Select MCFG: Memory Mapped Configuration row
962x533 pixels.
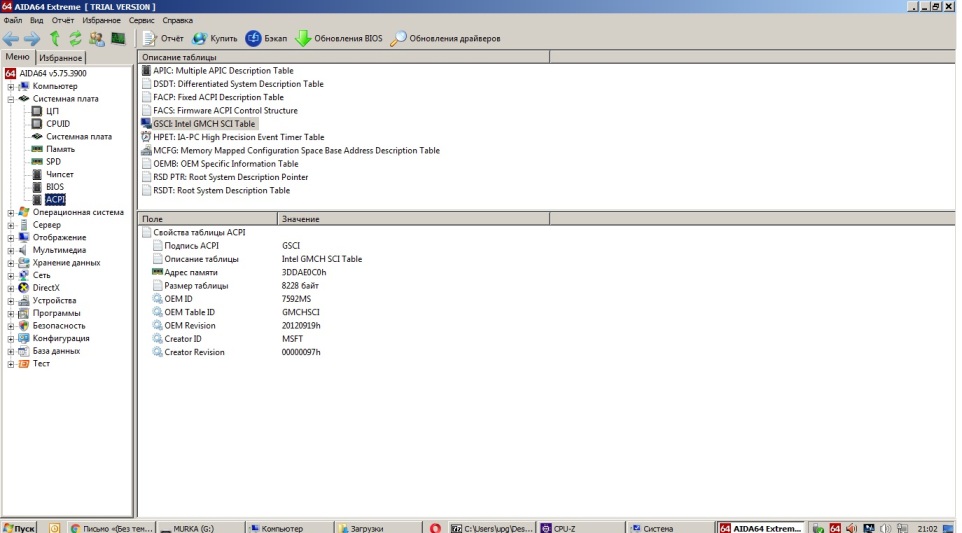296,150
